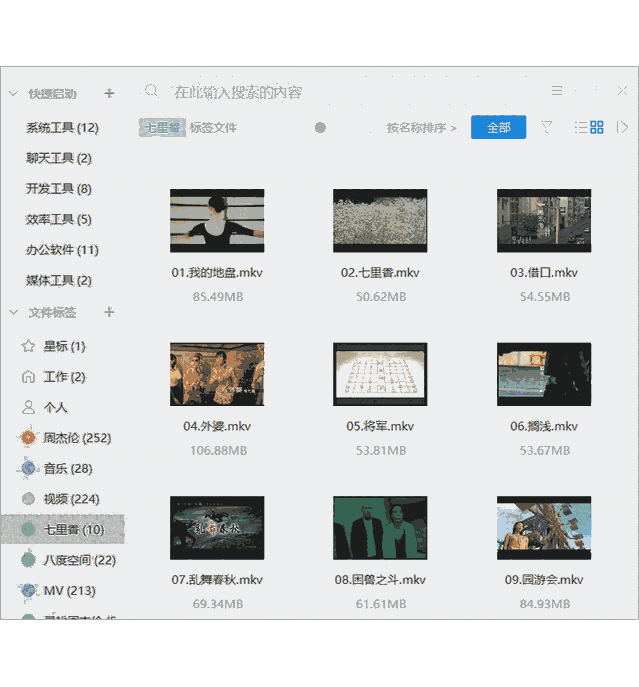Open the 工作 (2) tag
The image size is (639, 687).
[65, 377]
